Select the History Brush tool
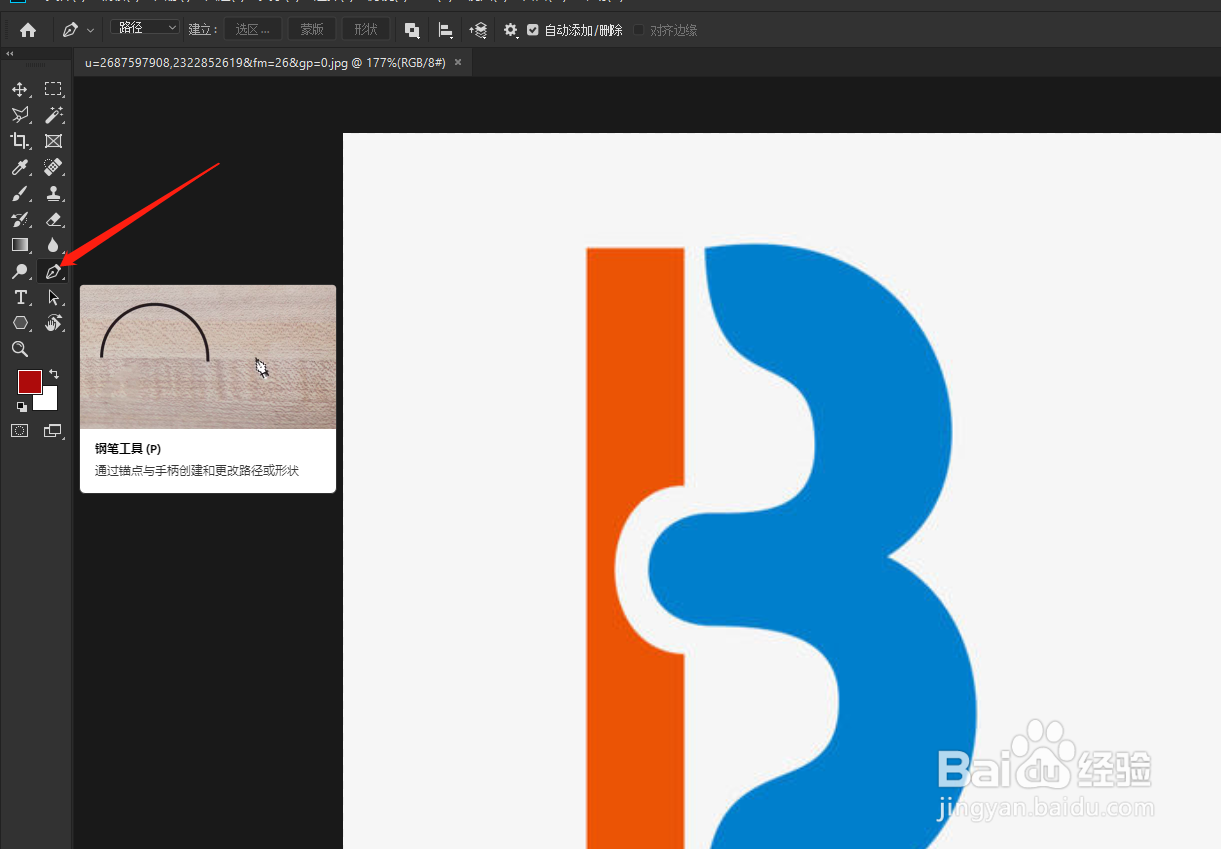 [x=19, y=220]
